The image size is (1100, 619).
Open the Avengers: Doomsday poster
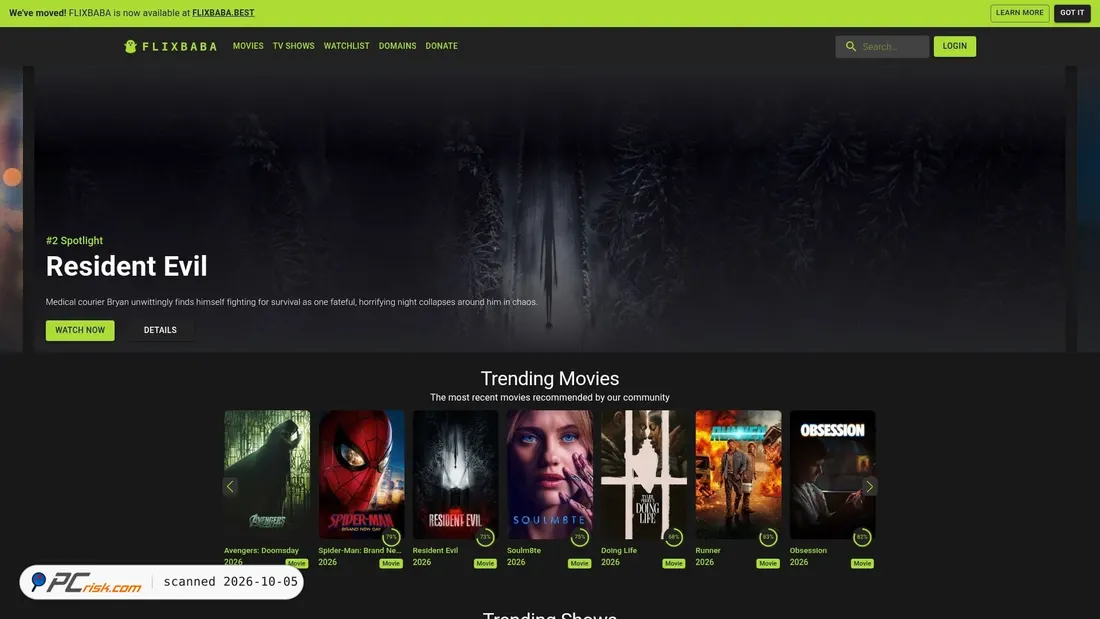(x=267, y=474)
